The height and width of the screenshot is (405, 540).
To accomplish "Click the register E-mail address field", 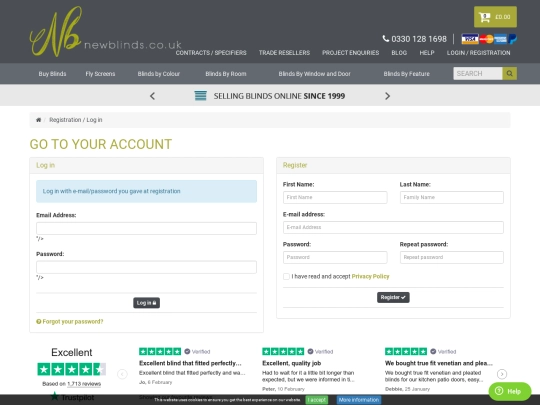I will coord(393,227).
